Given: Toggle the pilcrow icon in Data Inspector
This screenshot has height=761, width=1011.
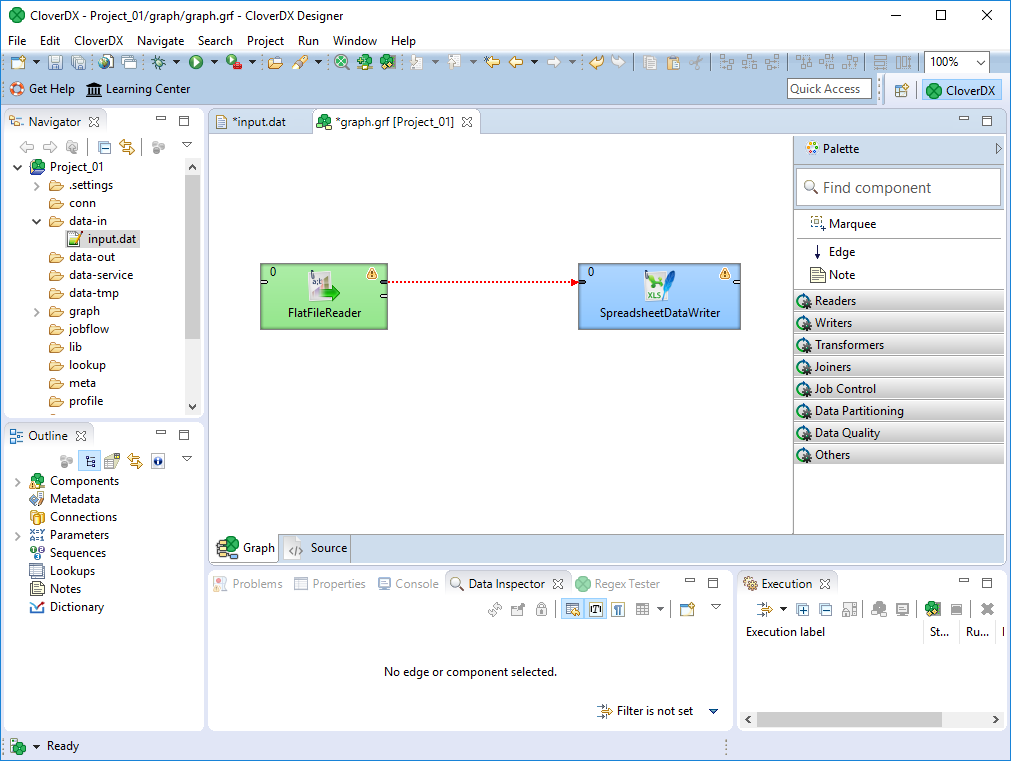Looking at the screenshot, I should [x=618, y=610].
